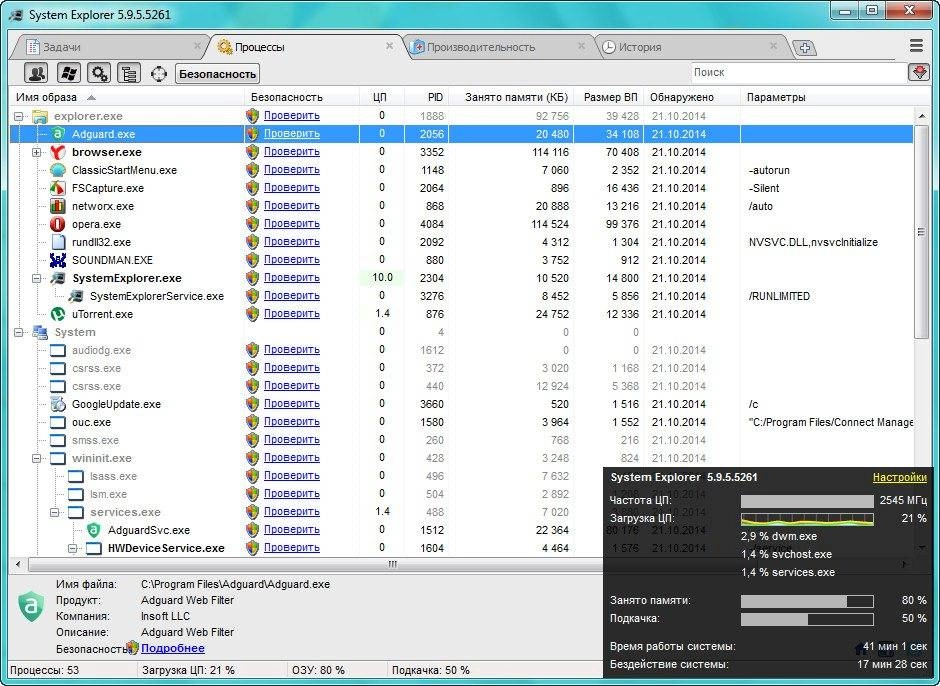Click Процессы: 53 in status bar

44,670
